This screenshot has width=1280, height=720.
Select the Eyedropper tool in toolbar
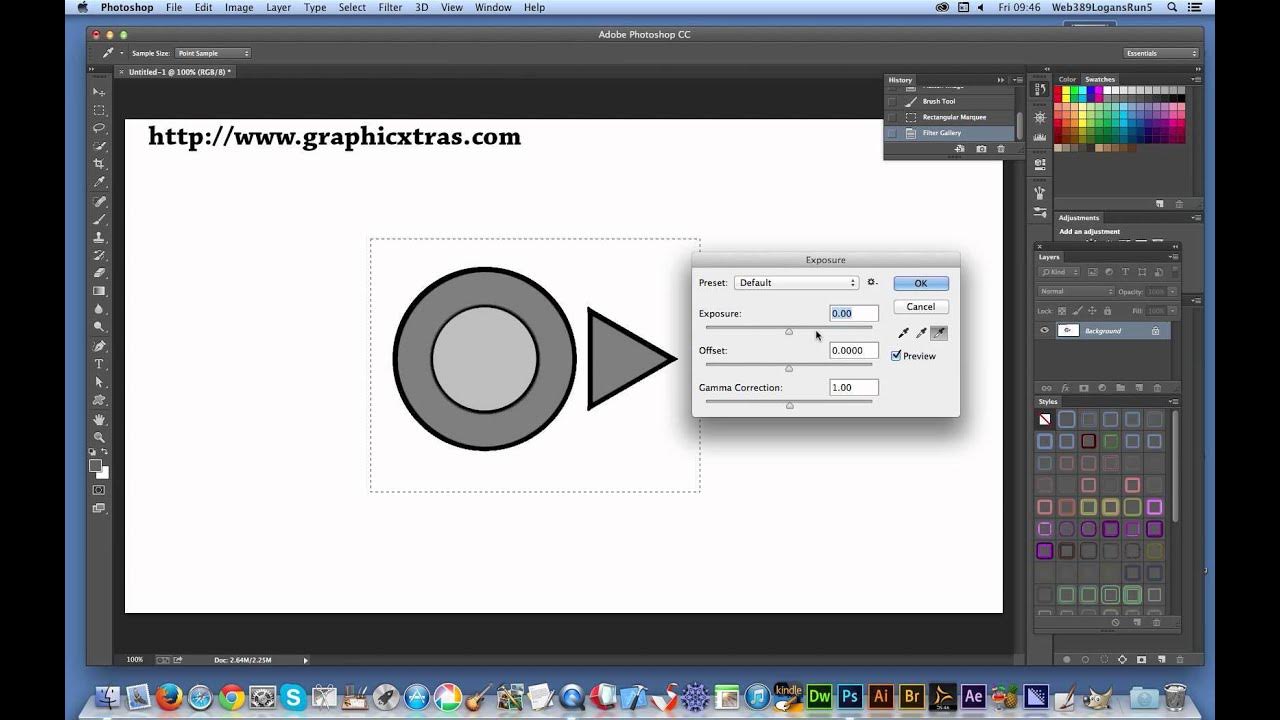coord(99,182)
